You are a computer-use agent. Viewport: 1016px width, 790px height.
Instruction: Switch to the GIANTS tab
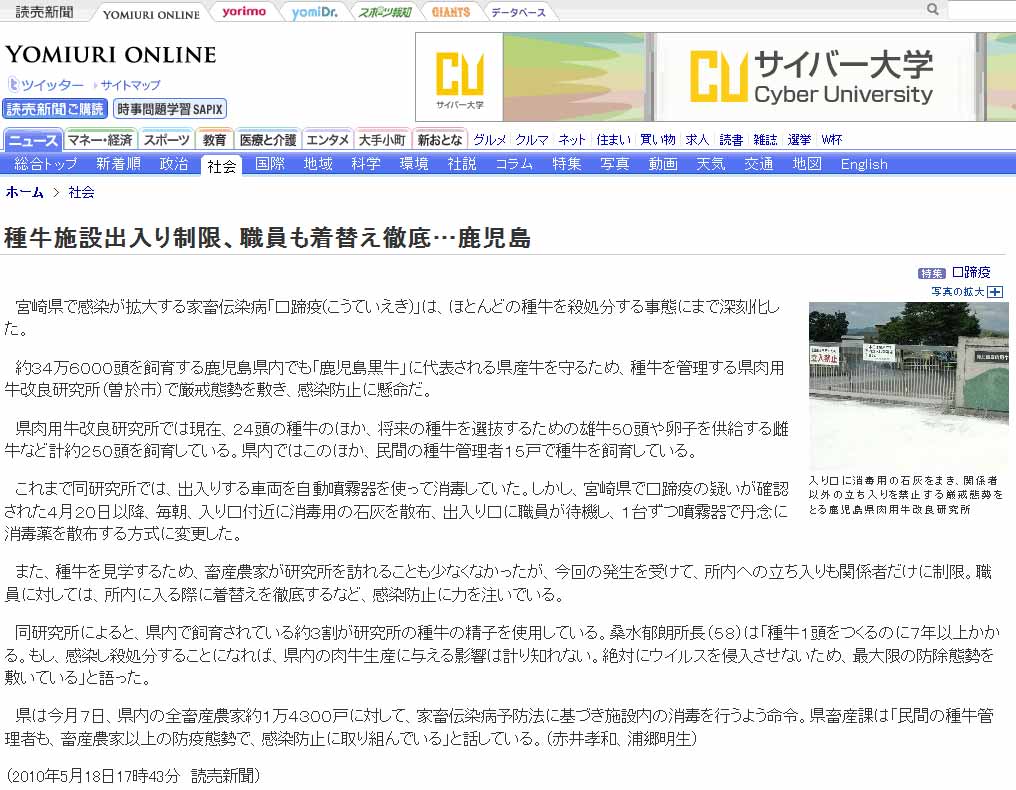452,12
